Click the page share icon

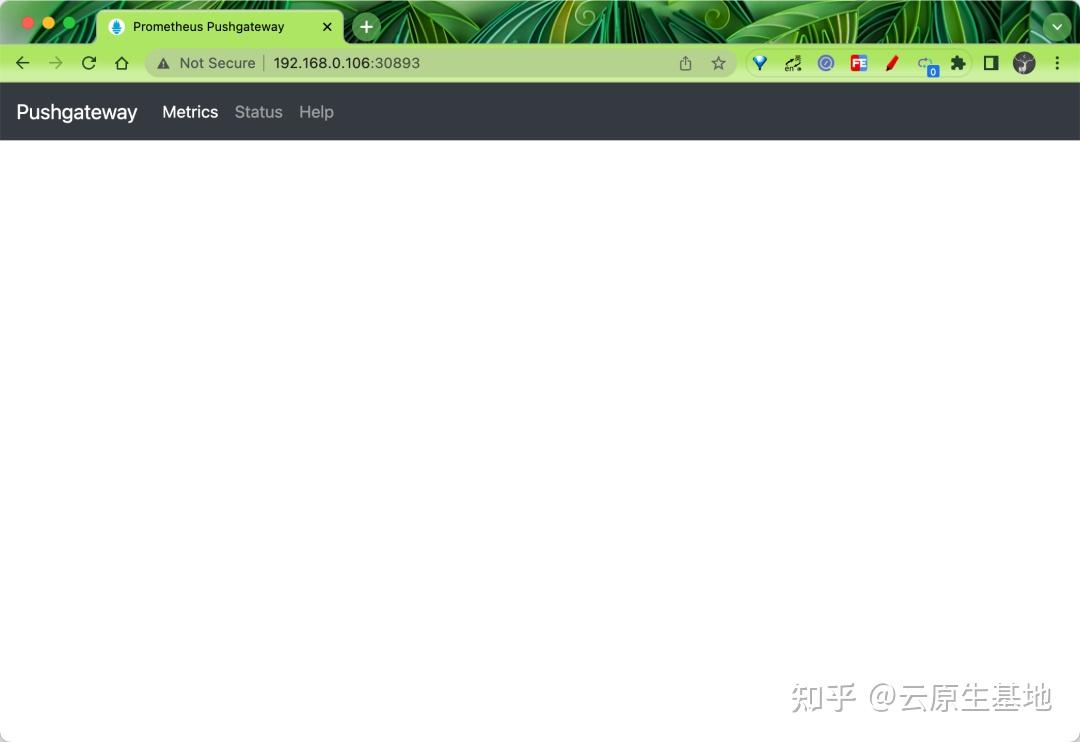[686, 63]
